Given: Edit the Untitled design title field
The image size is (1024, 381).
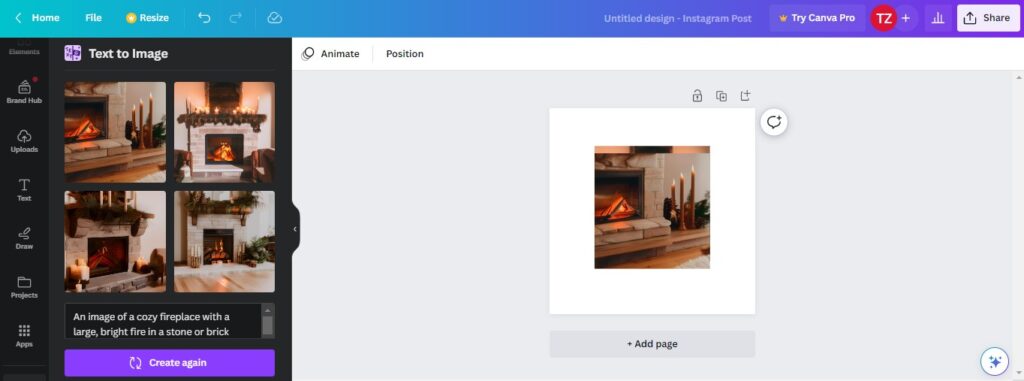Looking at the screenshot, I should point(677,18).
